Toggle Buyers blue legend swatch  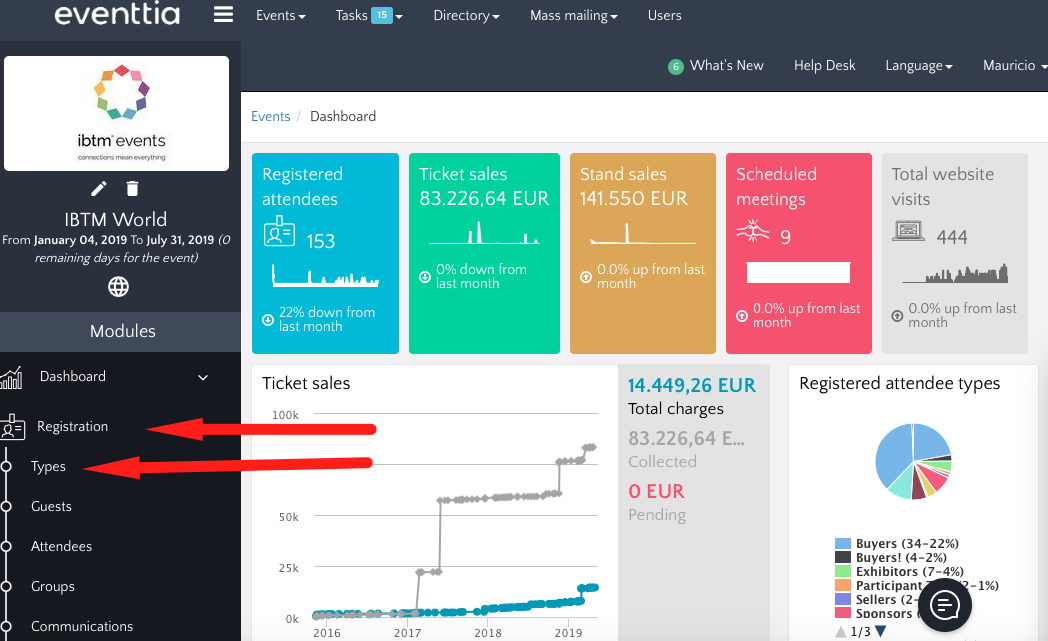pyautogui.click(x=843, y=544)
